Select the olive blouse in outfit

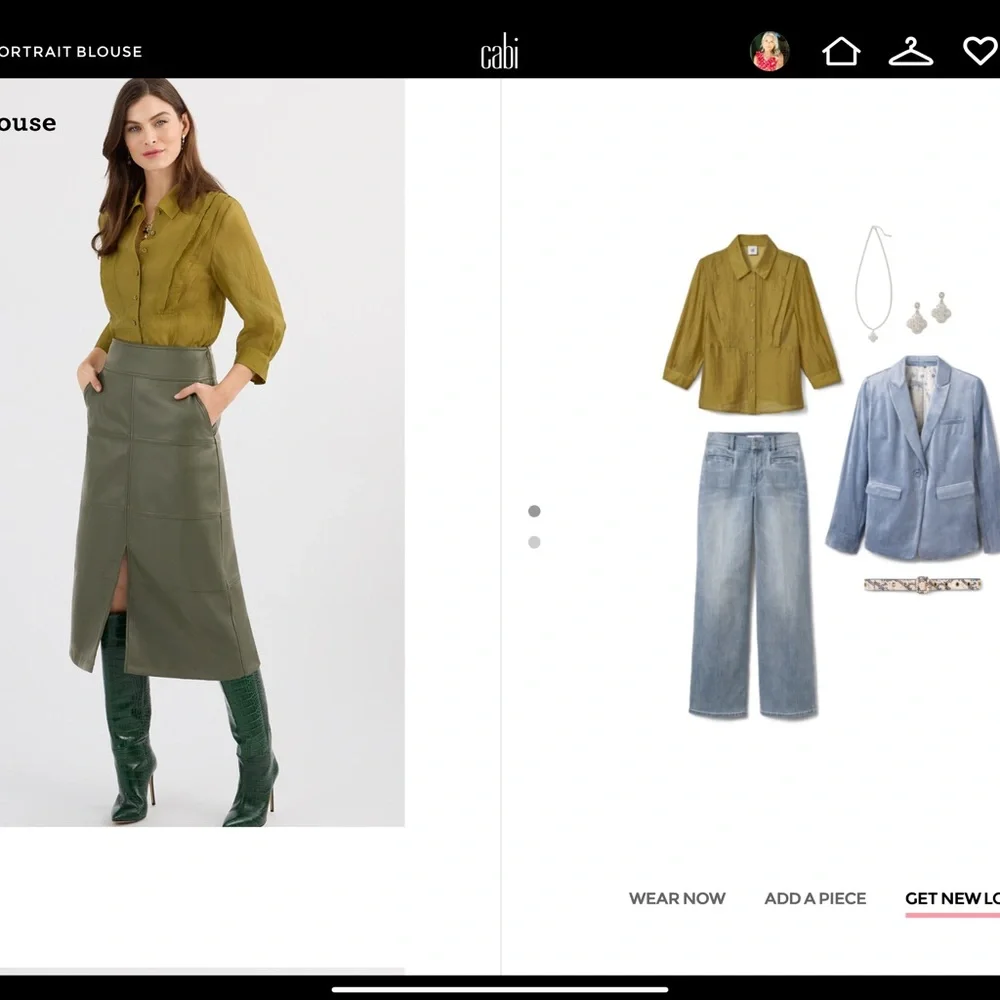pos(751,323)
